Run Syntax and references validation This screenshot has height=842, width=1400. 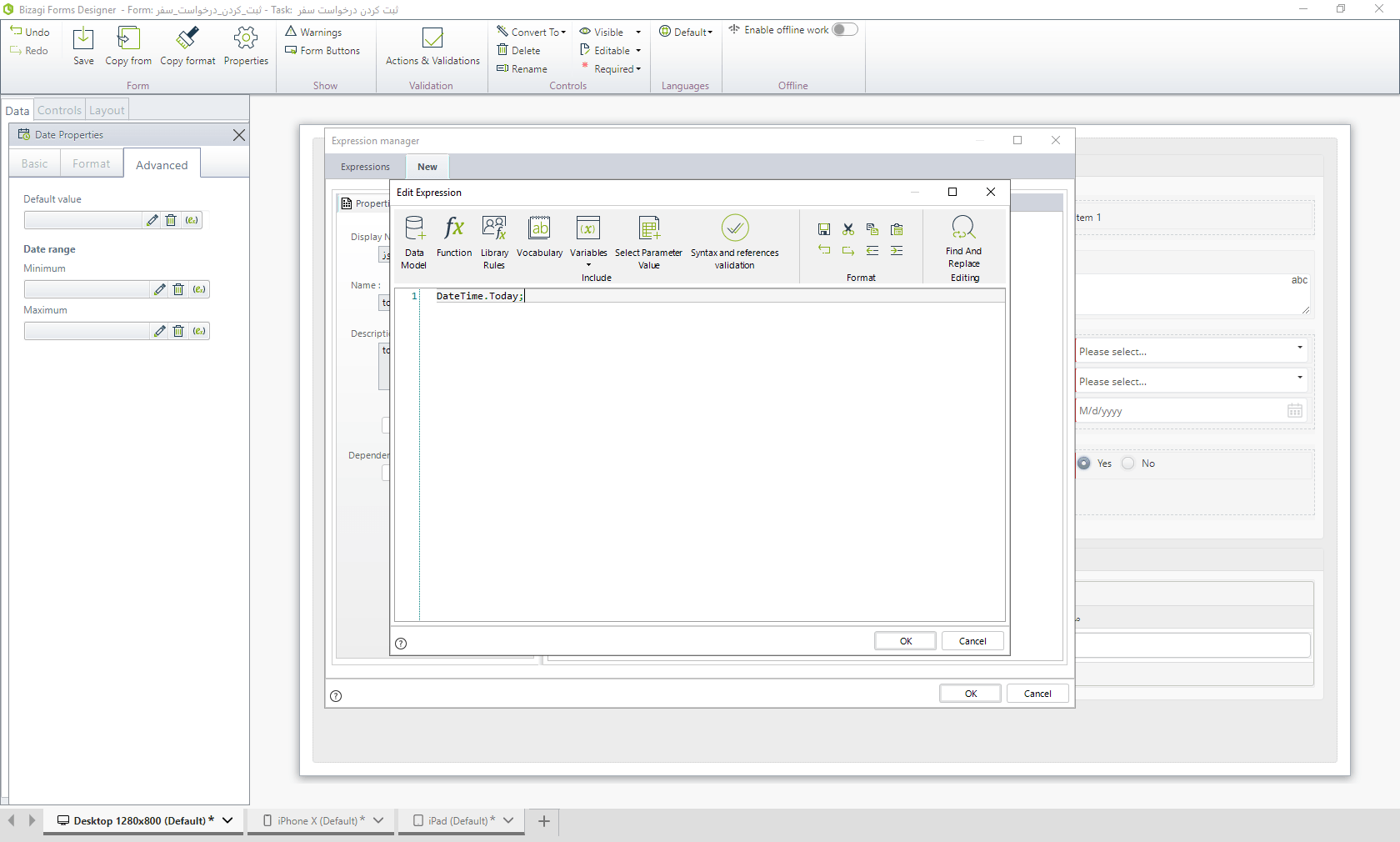pos(735,242)
